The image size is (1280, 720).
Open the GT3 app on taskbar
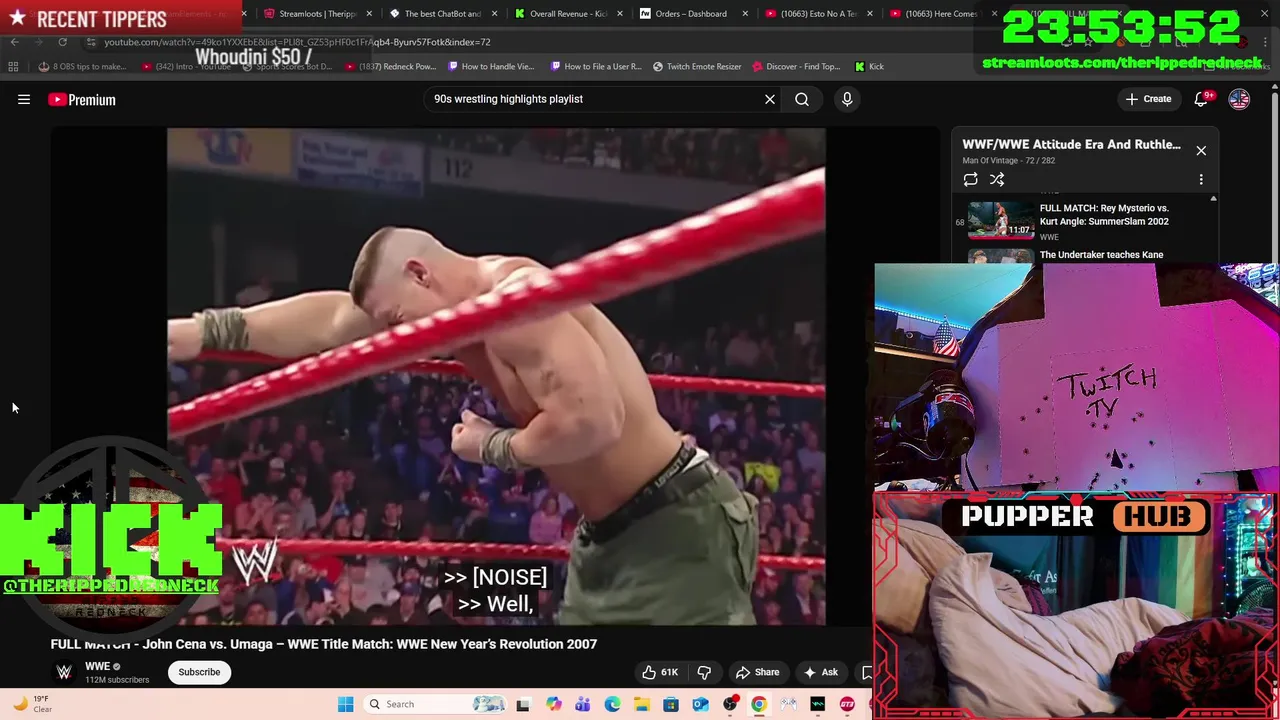click(847, 704)
